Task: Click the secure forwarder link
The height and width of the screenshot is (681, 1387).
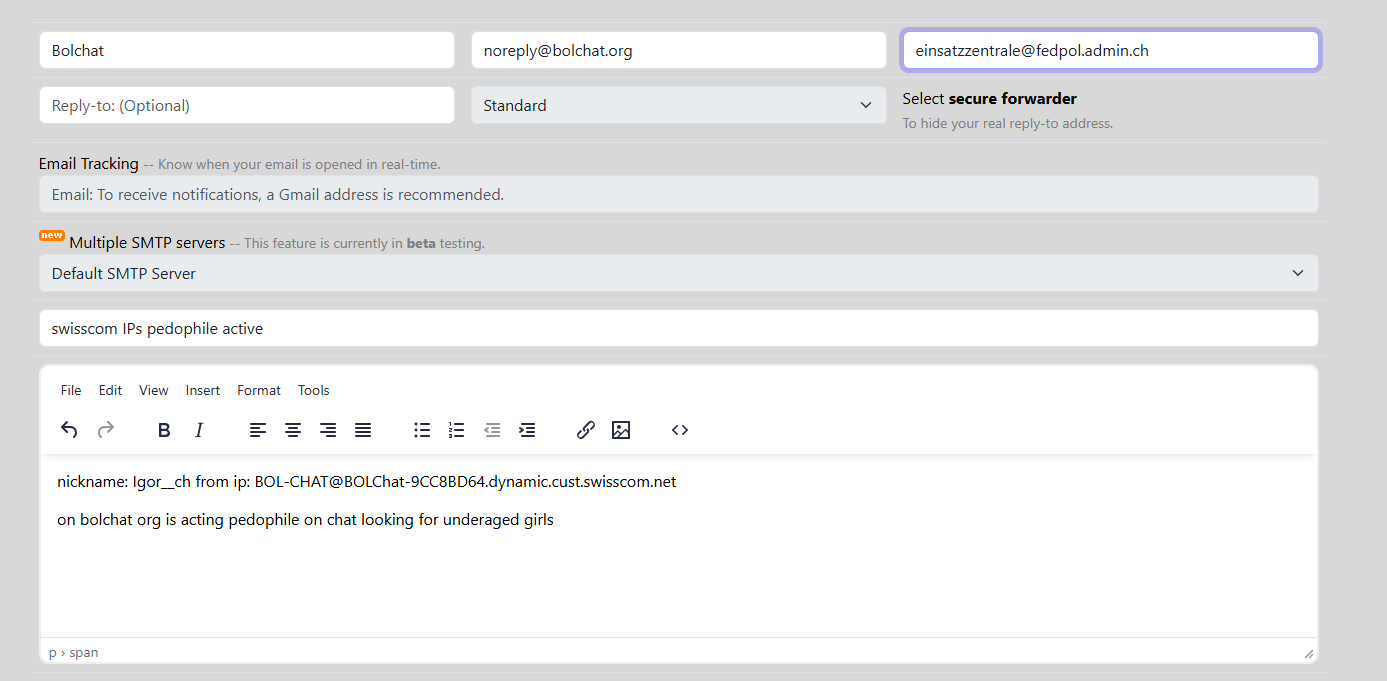Action: [x=1013, y=98]
